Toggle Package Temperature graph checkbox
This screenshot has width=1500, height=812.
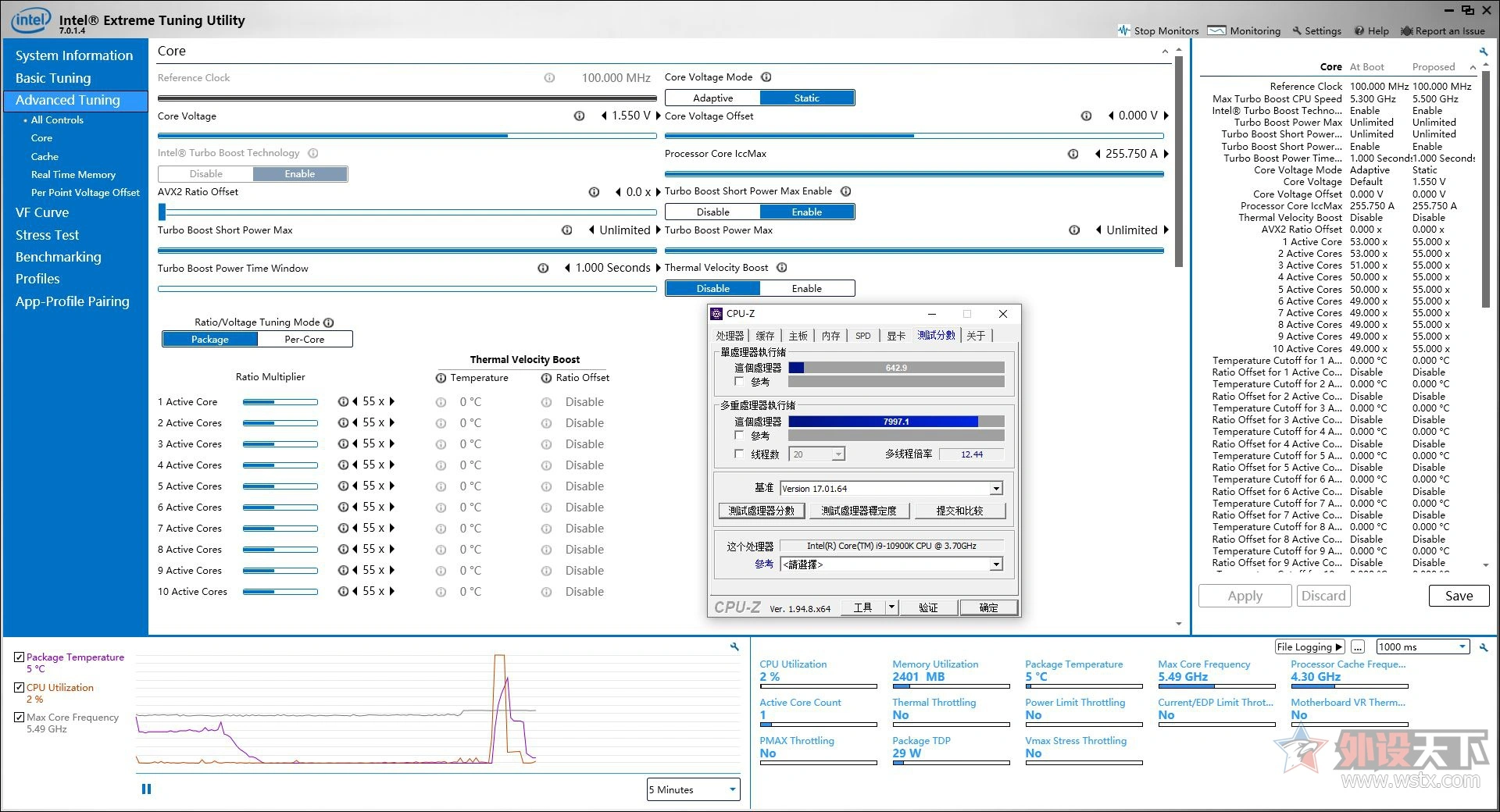[x=19, y=657]
